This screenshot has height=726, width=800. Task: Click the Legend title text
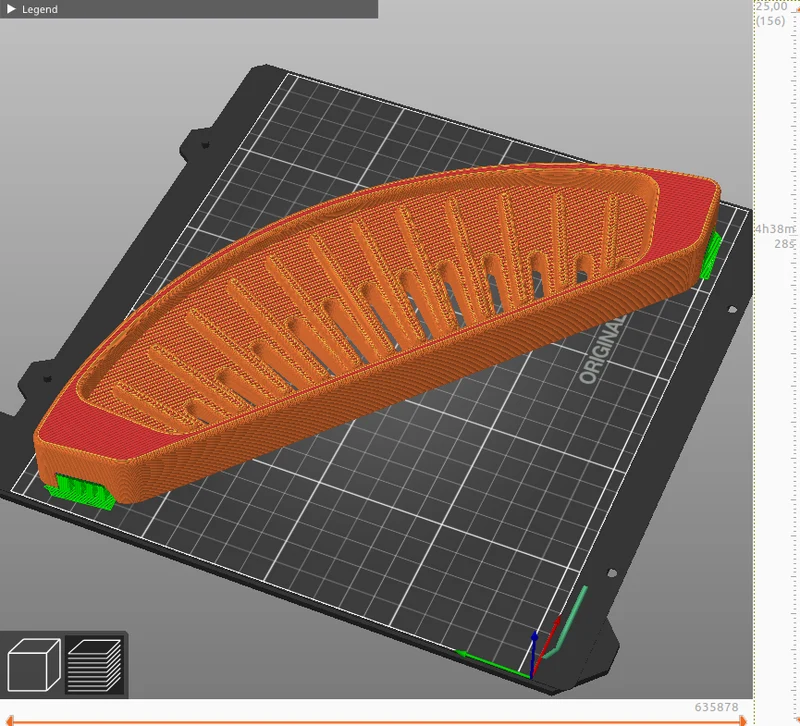click(40, 9)
